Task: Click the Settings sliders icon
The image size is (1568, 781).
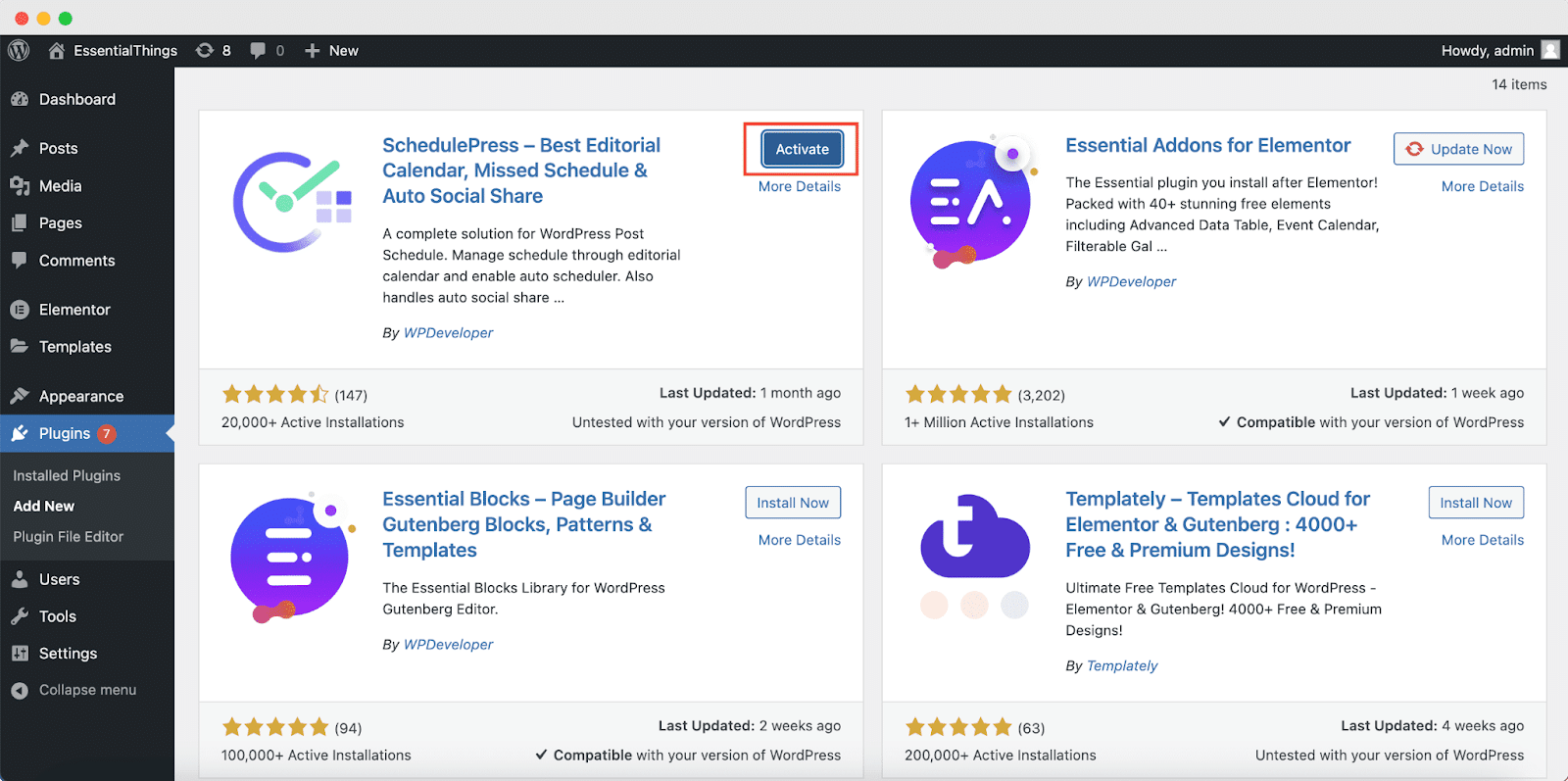Action: (20, 654)
